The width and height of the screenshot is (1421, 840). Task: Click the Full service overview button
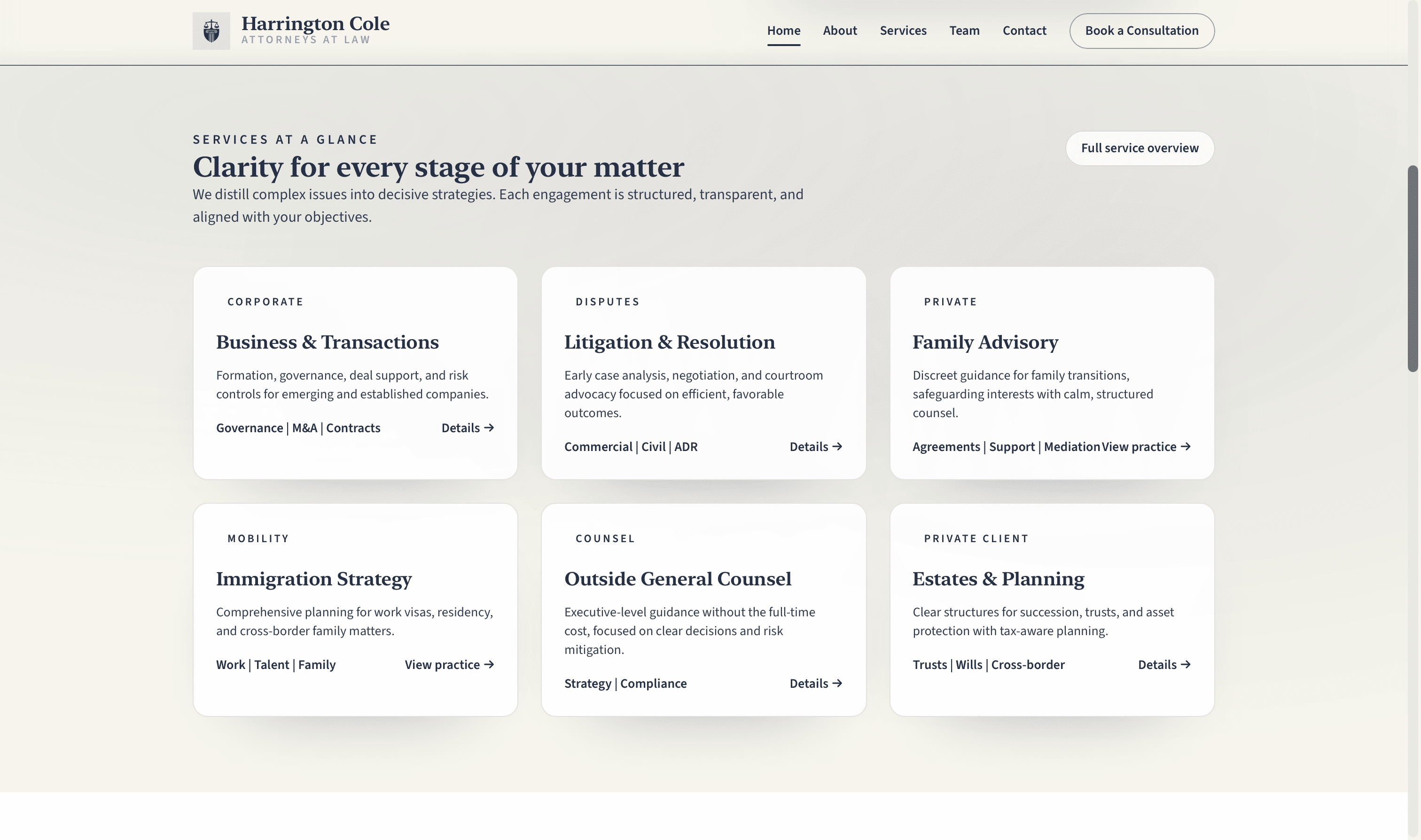[1140, 148]
